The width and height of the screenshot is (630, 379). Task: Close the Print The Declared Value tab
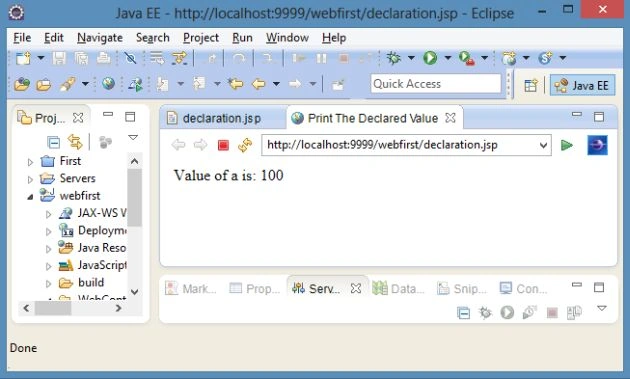(451, 118)
